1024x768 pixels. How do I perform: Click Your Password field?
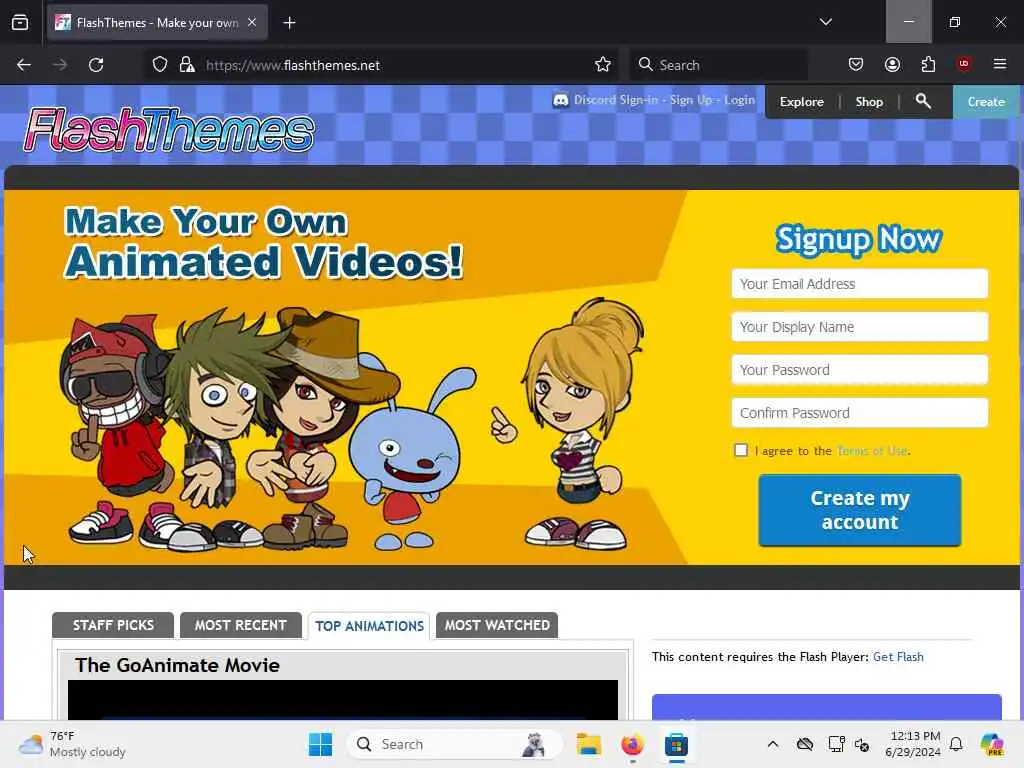(x=859, y=370)
